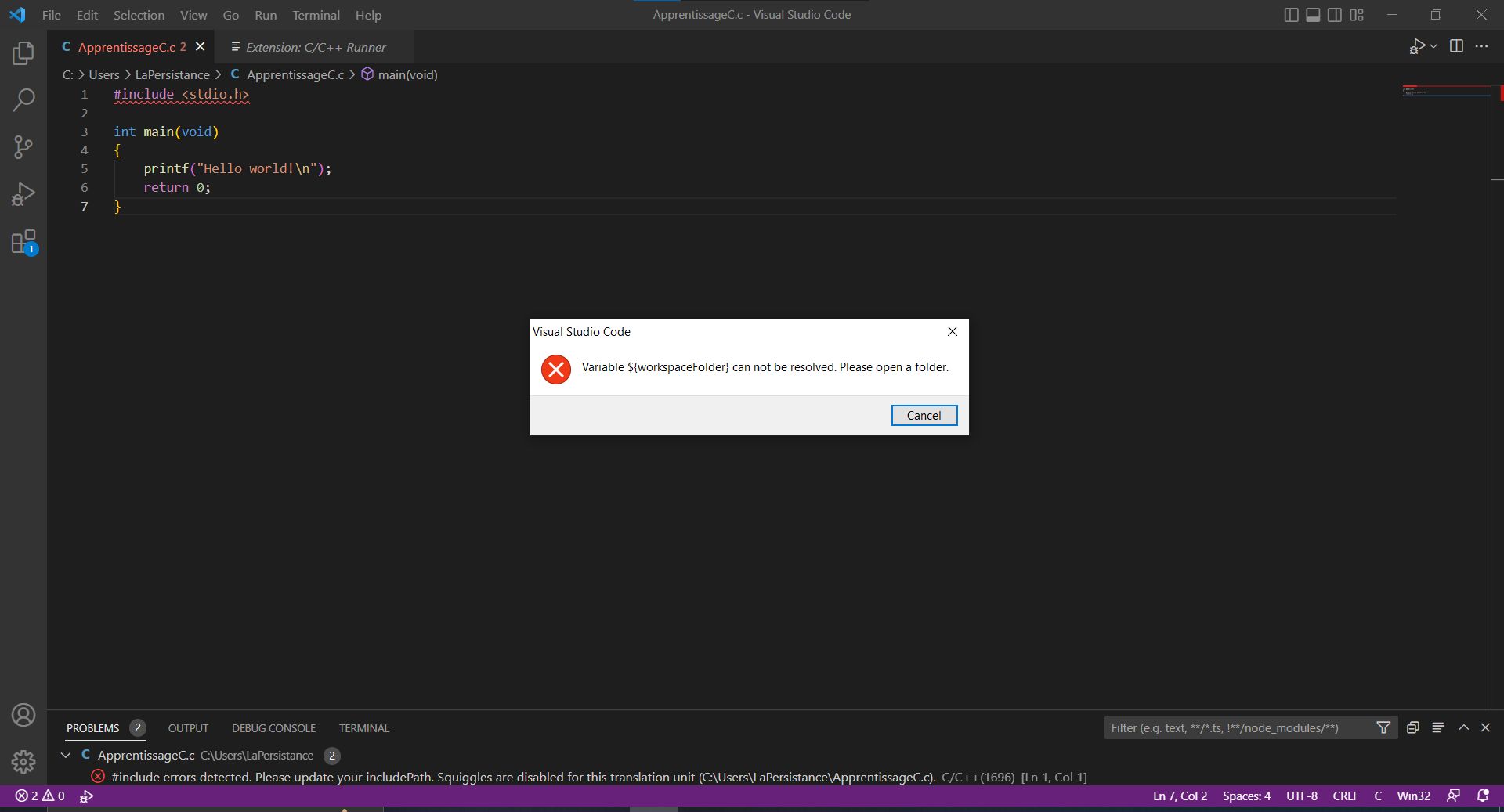The width and height of the screenshot is (1504, 812).
Task: Open the Explorer view in activity bar
Action: [x=23, y=53]
